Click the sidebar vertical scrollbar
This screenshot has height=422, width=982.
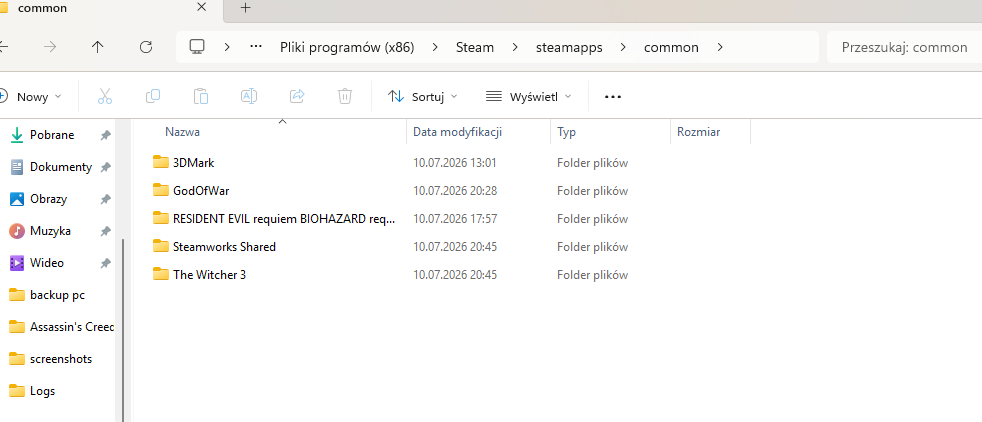pyautogui.click(x=124, y=331)
